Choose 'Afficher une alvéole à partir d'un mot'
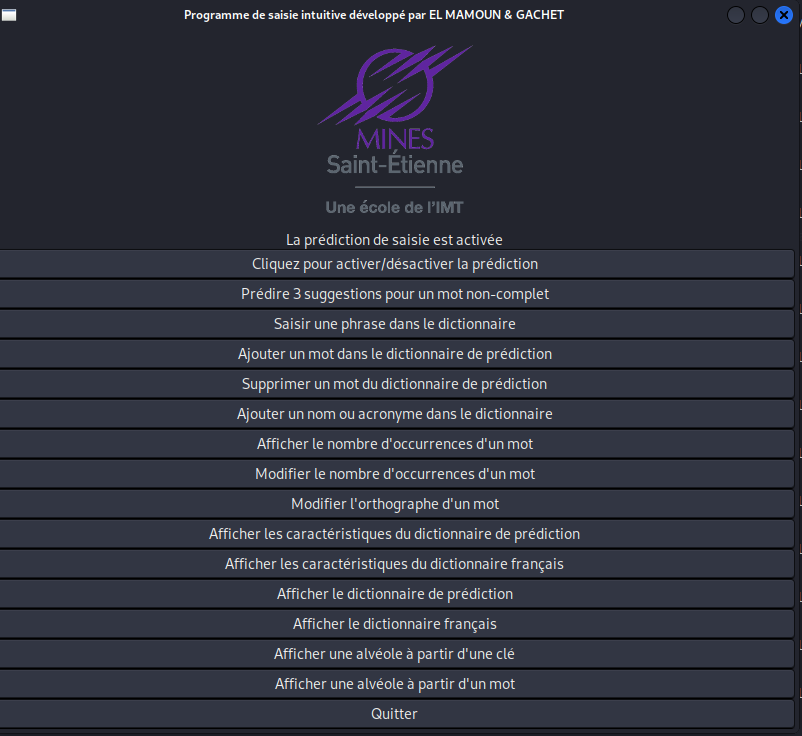Image resolution: width=802 pixels, height=736 pixels. pos(395,684)
